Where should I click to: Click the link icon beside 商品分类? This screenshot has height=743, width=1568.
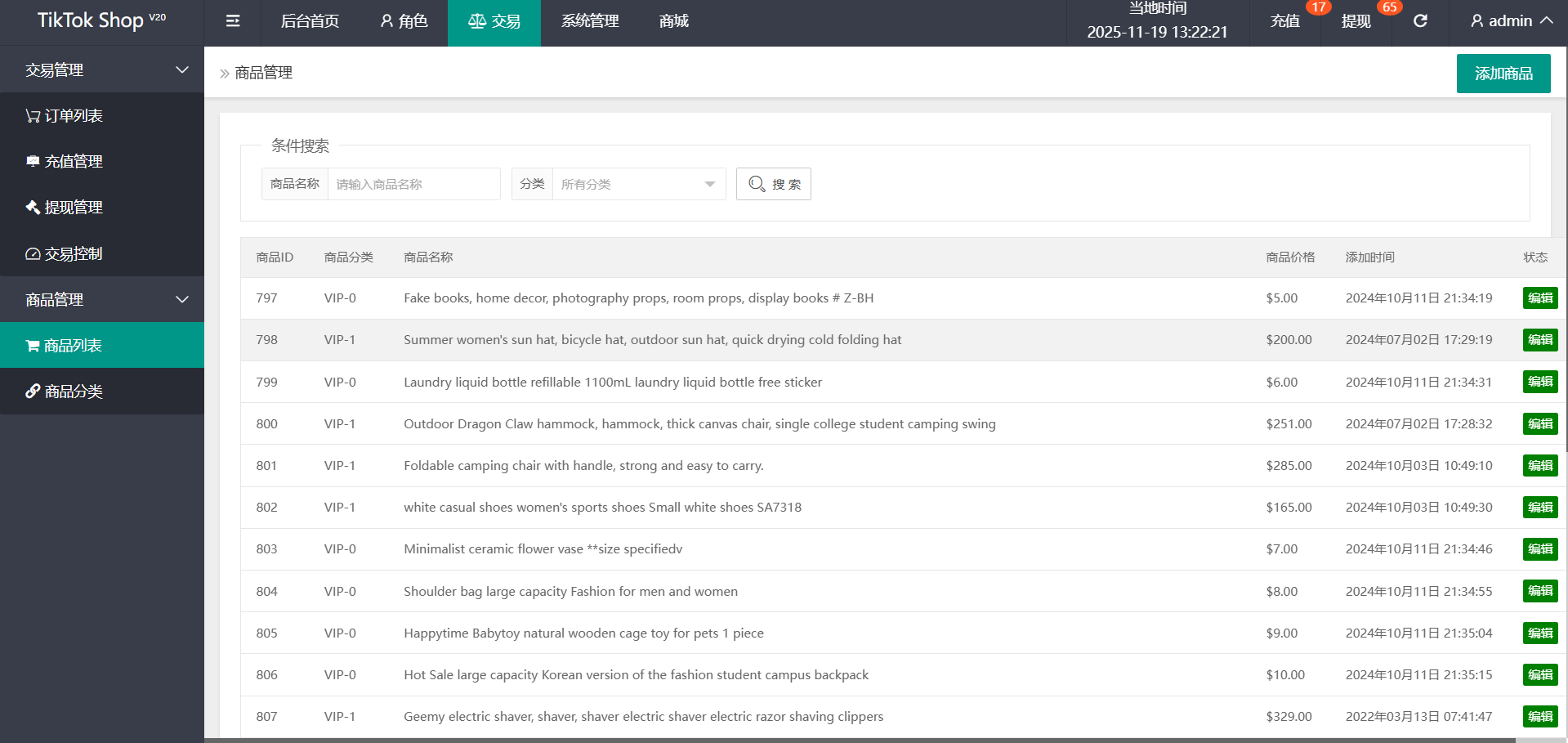click(x=33, y=392)
